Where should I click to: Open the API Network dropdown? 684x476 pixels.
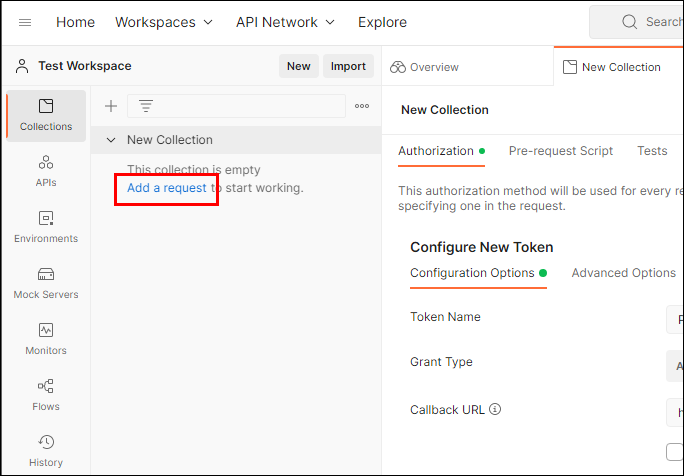285,22
